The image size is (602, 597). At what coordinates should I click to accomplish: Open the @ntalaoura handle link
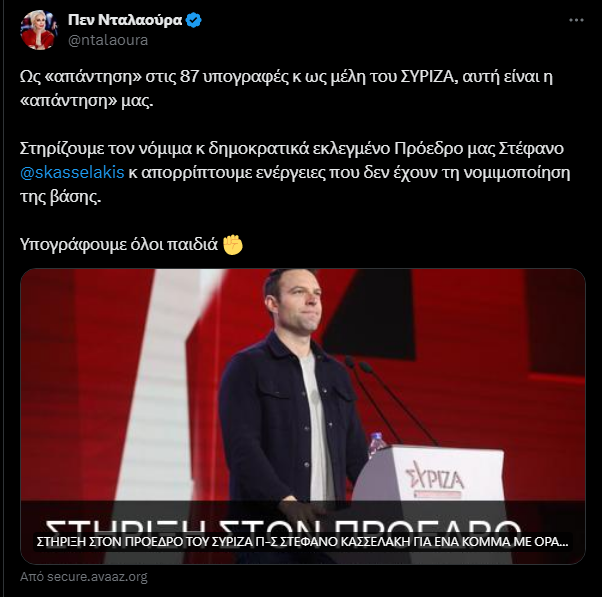(x=108, y=40)
